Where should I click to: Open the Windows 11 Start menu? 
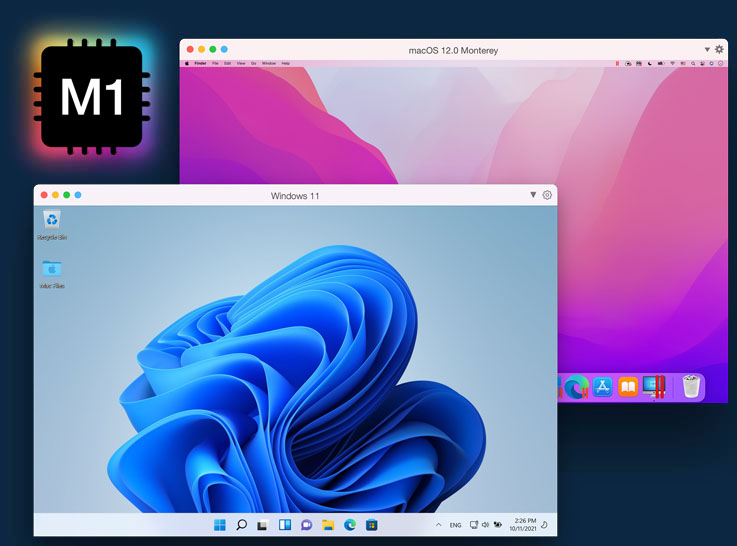(x=220, y=525)
